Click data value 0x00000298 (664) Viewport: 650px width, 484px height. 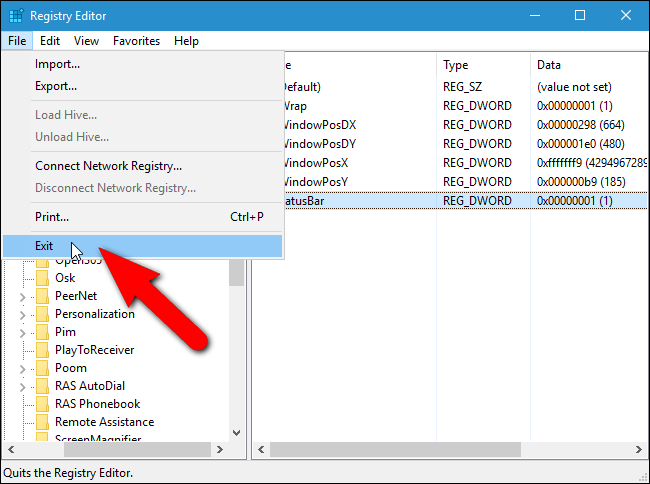581,125
